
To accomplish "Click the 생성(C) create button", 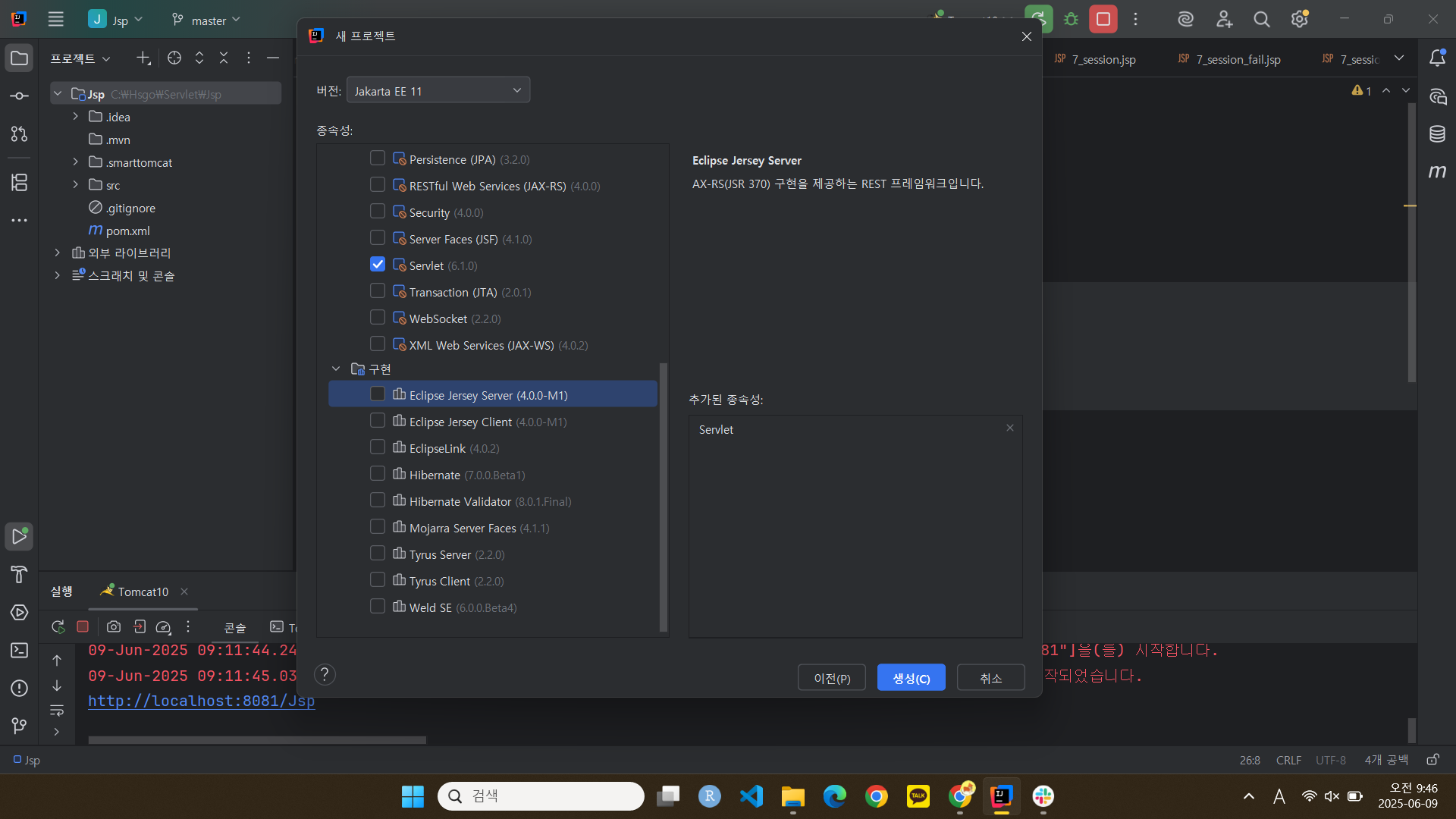I will click(911, 678).
